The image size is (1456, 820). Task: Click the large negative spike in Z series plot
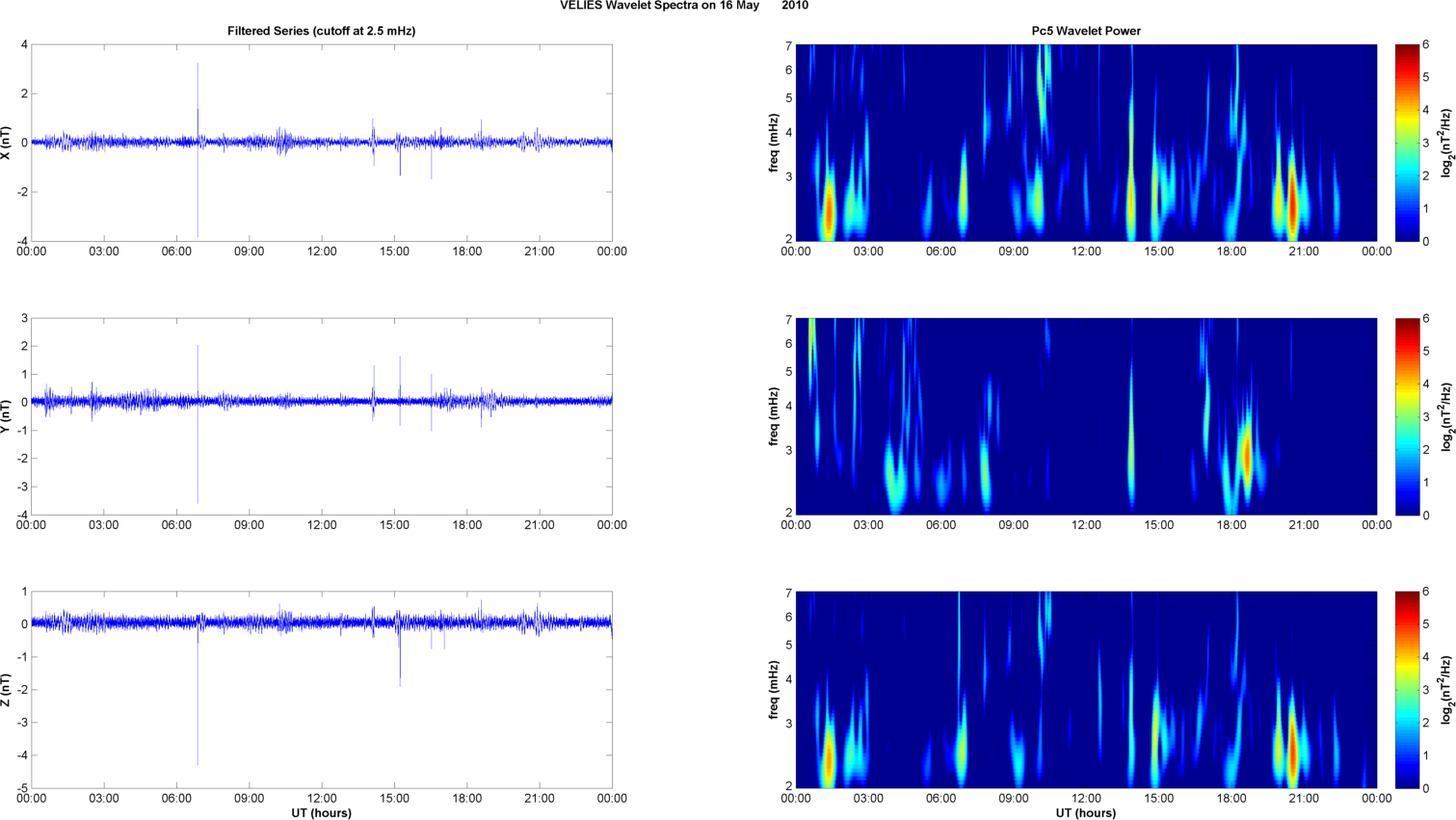198,696
